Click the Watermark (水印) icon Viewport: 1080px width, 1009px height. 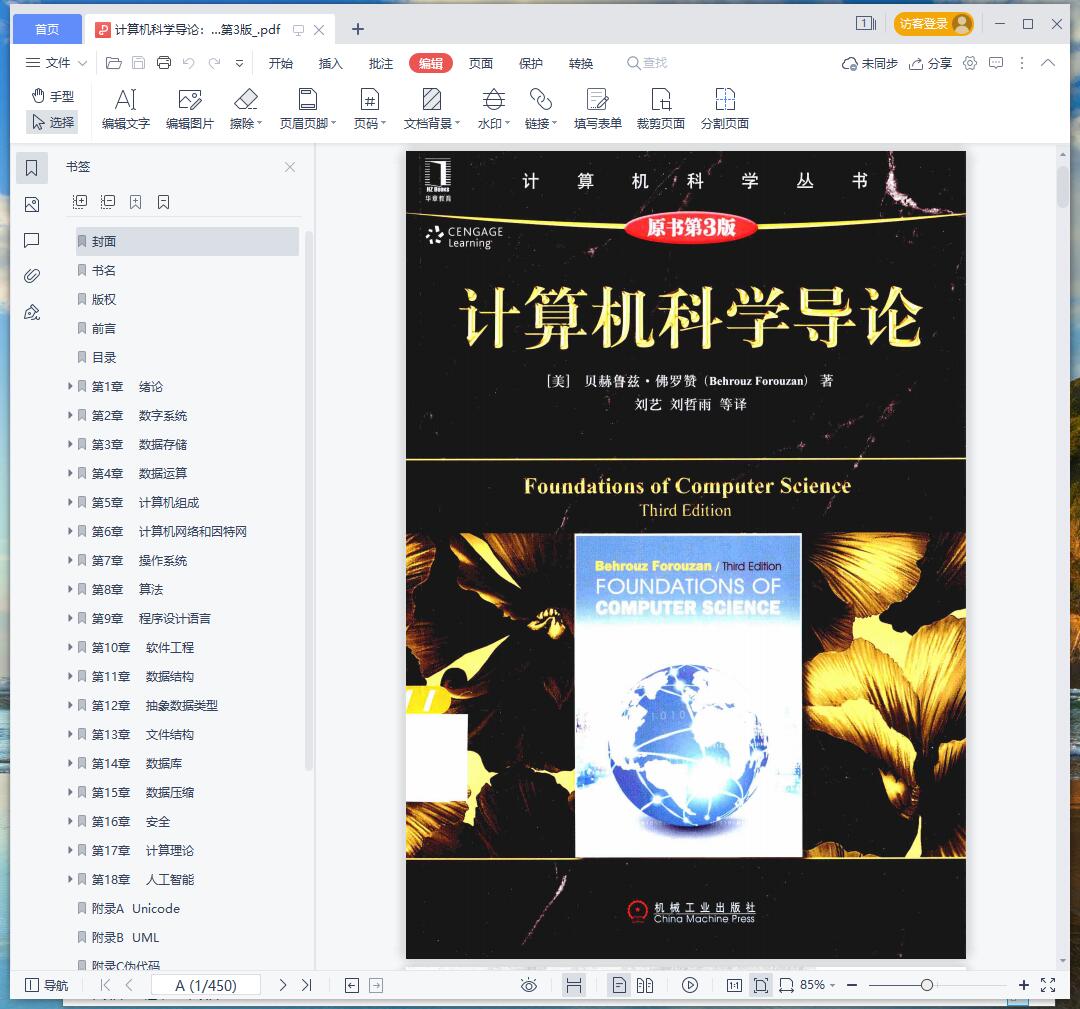coord(493,100)
